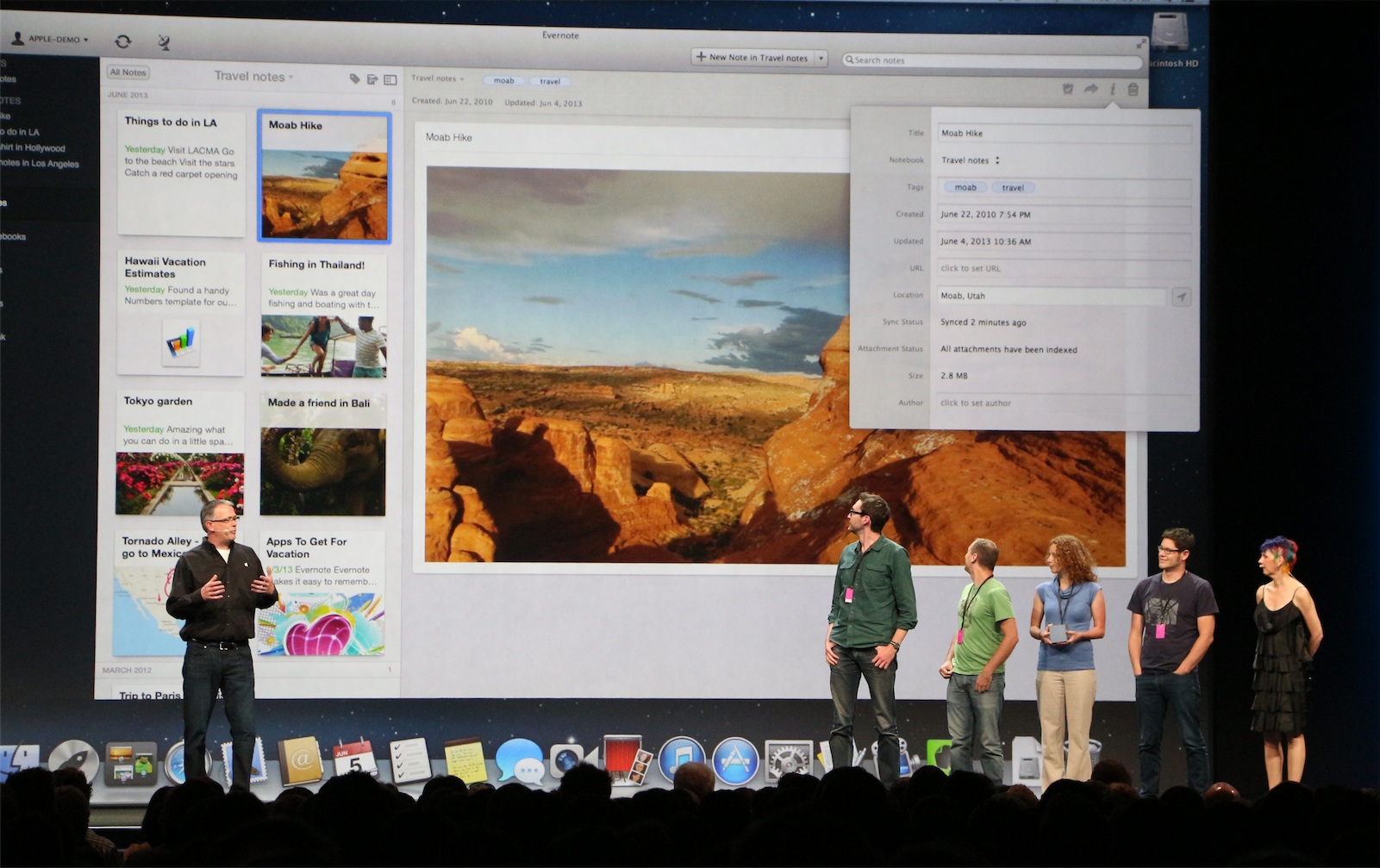Screen dimensions: 1380x868
Task: Open Reminders from the Dock
Action: (x=410, y=759)
